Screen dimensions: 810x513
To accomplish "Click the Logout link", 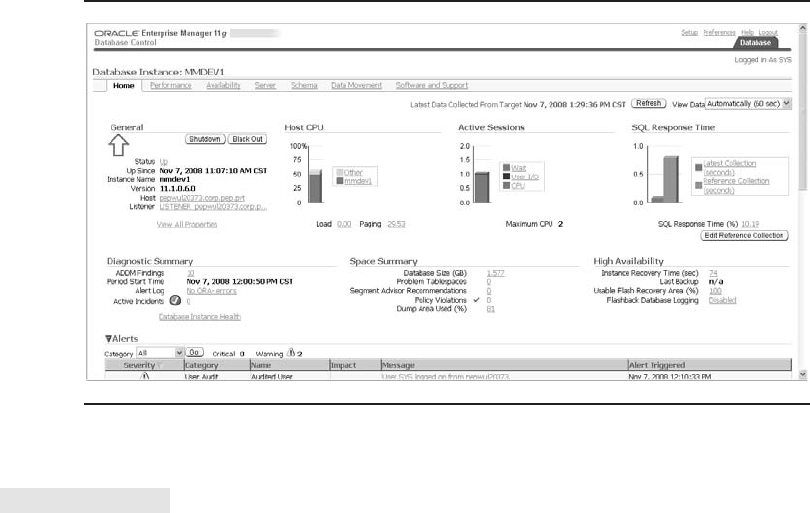I will 768,33.
